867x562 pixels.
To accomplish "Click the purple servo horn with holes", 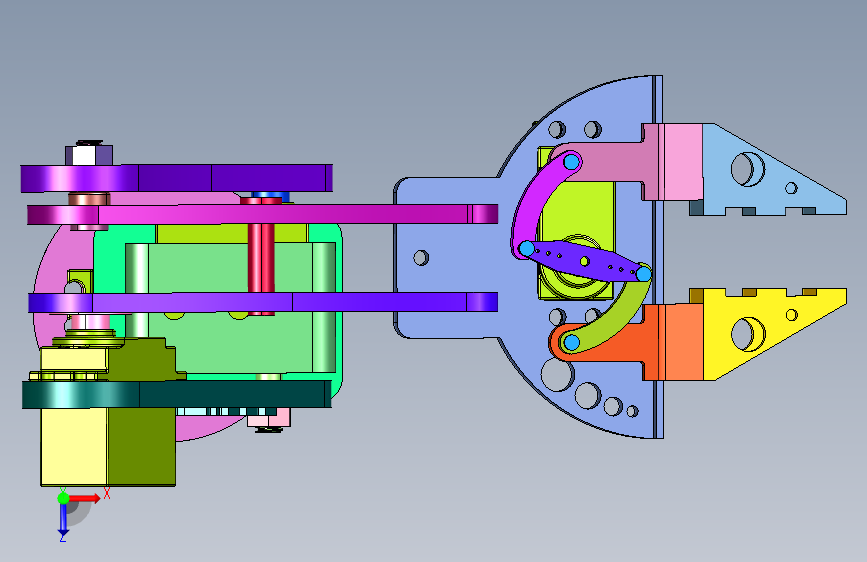I will coord(585,260).
